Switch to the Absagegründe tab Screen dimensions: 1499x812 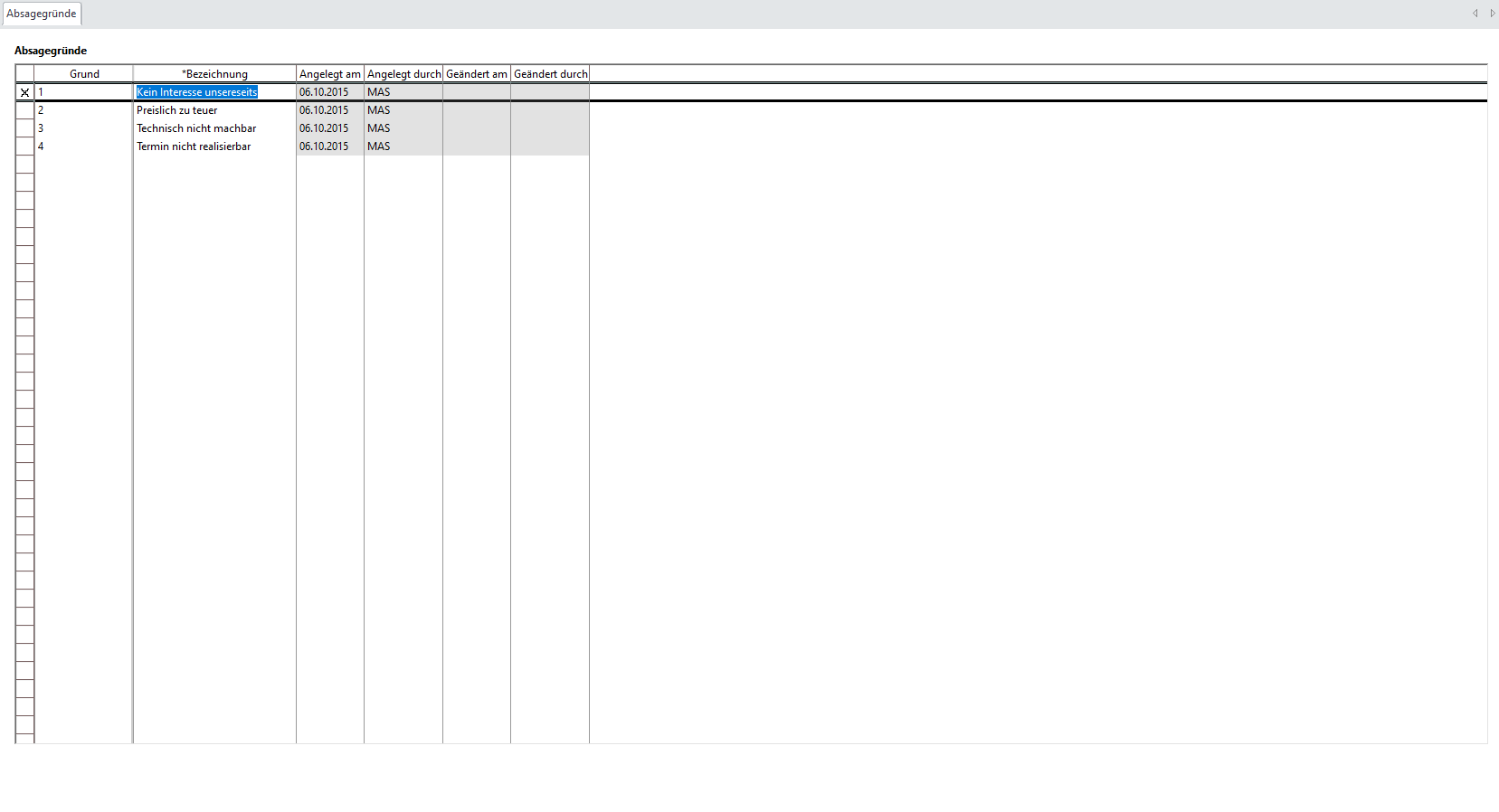tap(42, 14)
